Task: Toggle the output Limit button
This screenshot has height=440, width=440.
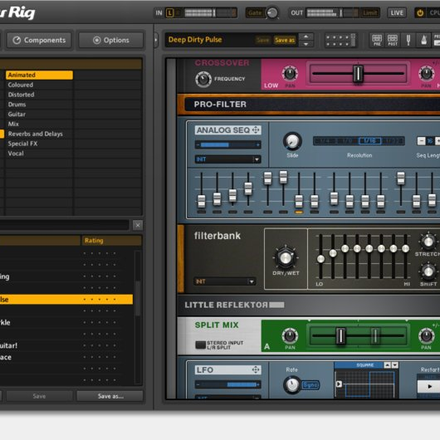Action: pyautogui.click(x=370, y=13)
